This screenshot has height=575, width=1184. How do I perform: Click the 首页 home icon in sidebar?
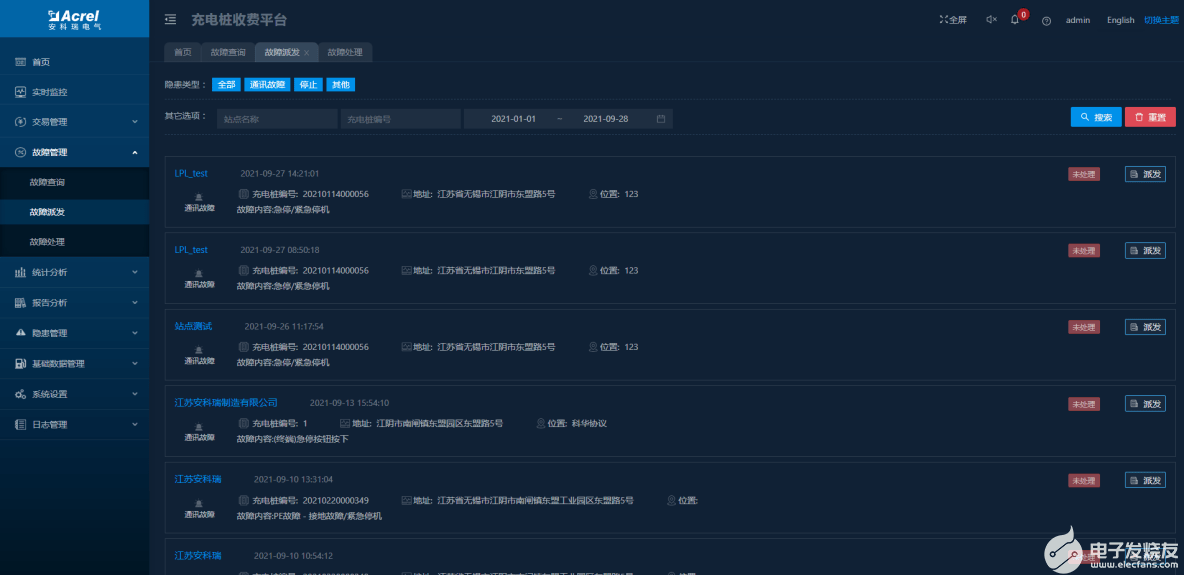20,62
